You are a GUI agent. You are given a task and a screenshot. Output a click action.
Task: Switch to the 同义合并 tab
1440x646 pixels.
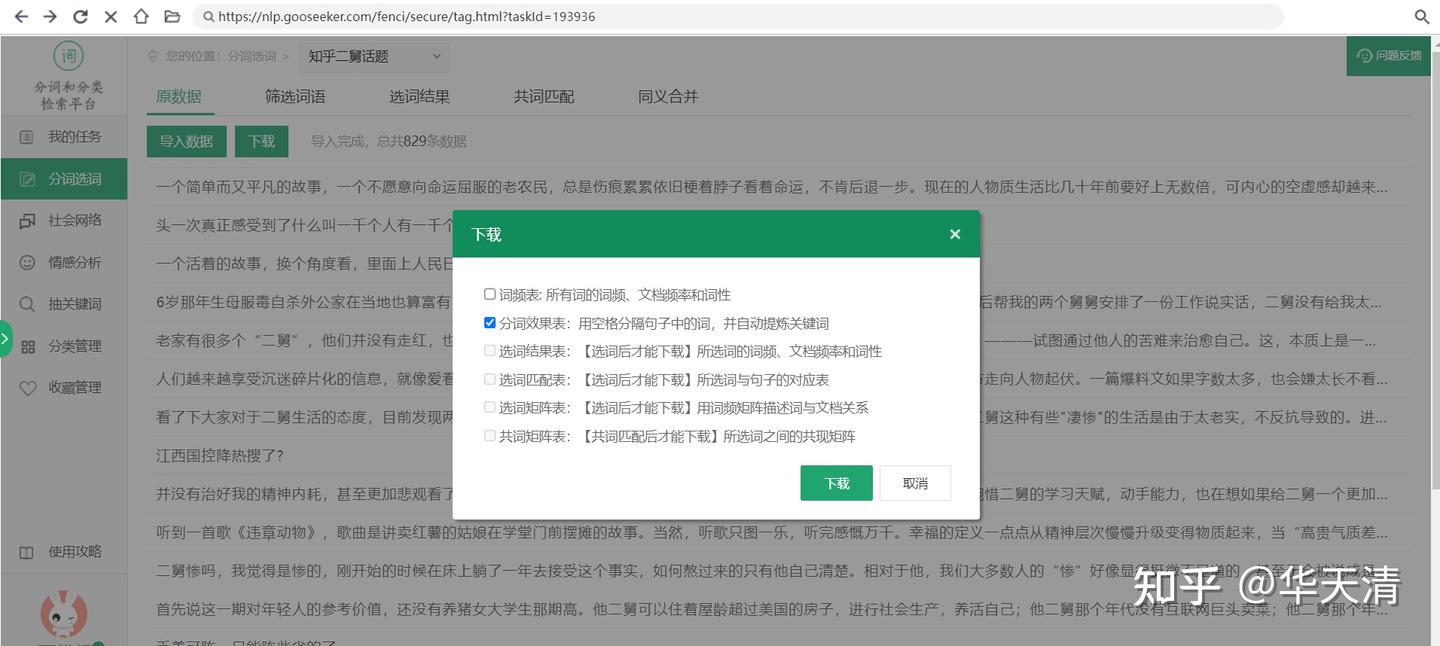(x=668, y=96)
